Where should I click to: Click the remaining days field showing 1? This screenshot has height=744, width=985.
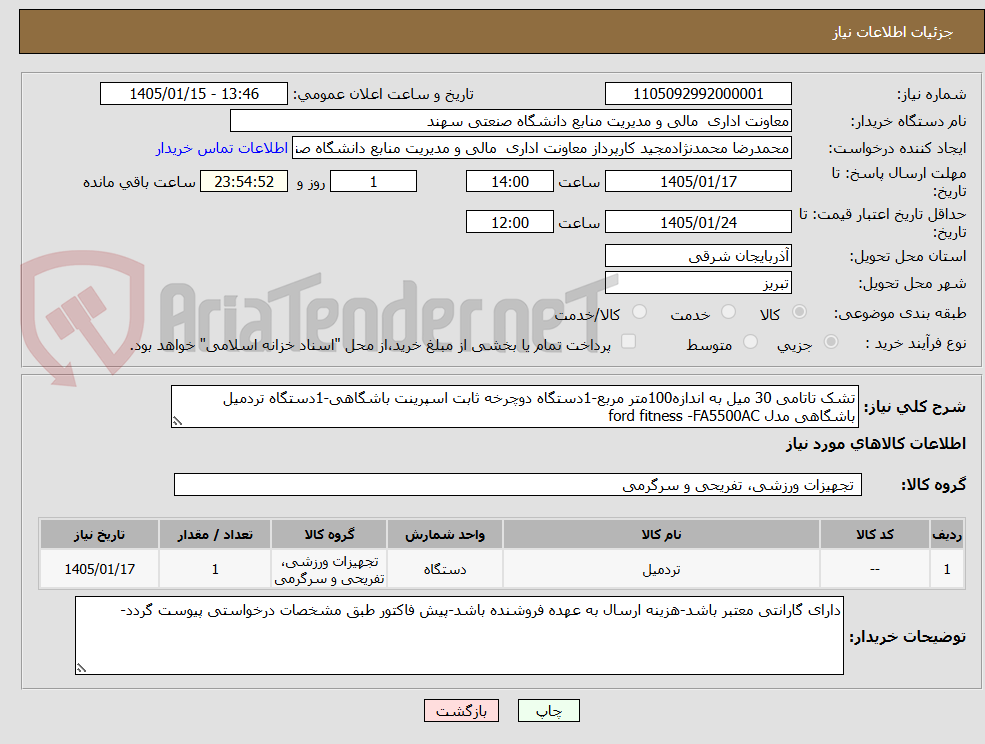click(x=373, y=182)
